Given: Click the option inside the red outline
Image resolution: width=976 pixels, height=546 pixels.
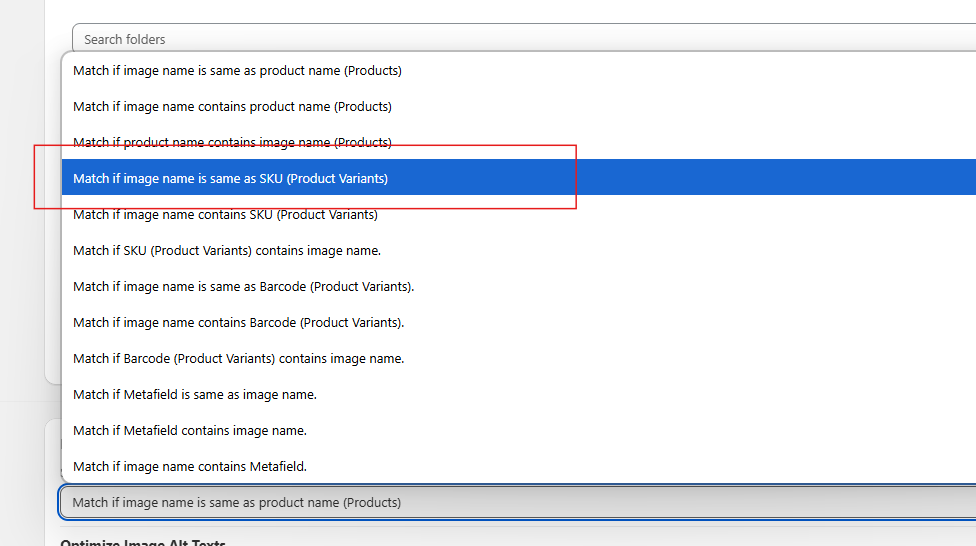Looking at the screenshot, I should [230, 179].
